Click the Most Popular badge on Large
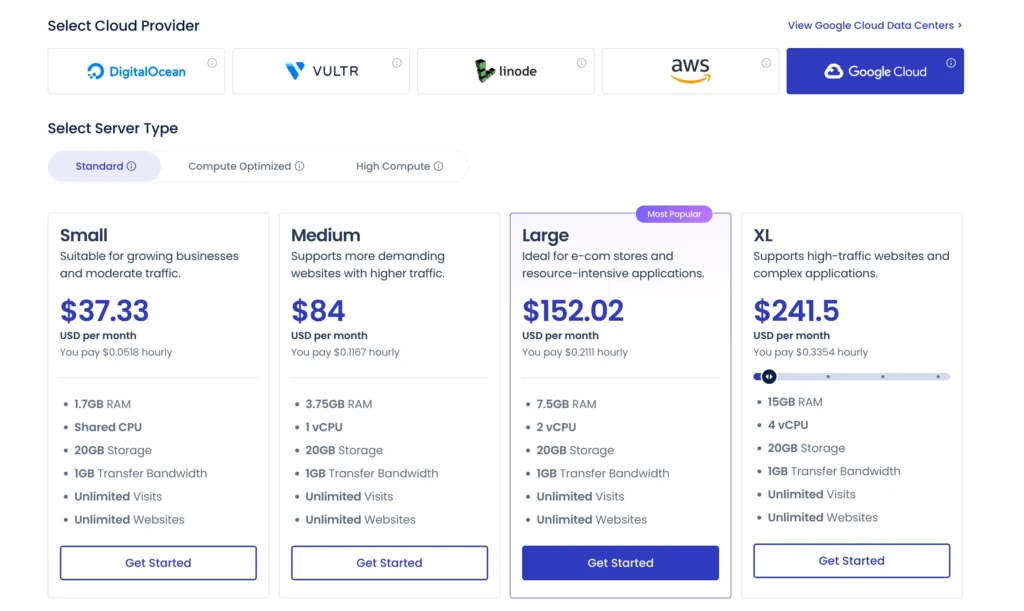Viewport: 1024px width, 611px height. click(673, 214)
